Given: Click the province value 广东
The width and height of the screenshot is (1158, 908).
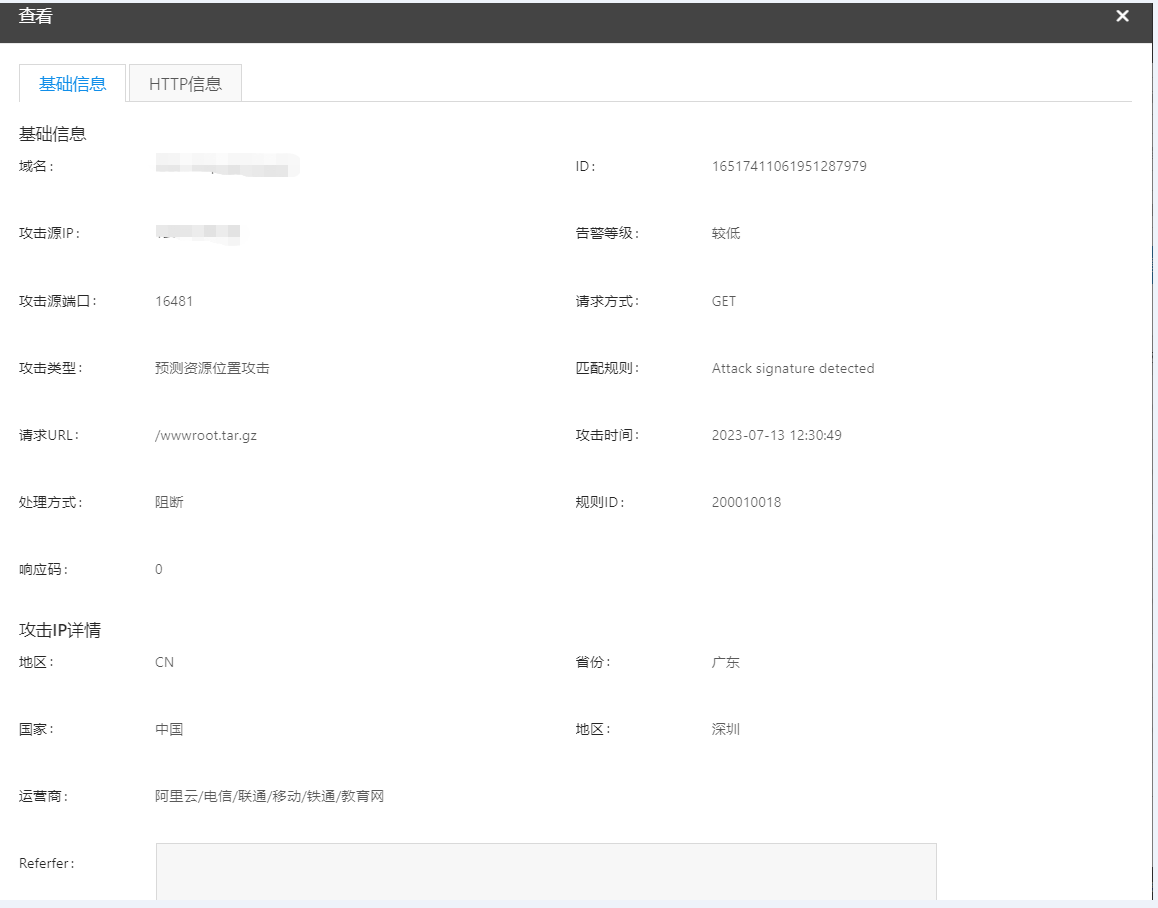Looking at the screenshot, I should (725, 663).
